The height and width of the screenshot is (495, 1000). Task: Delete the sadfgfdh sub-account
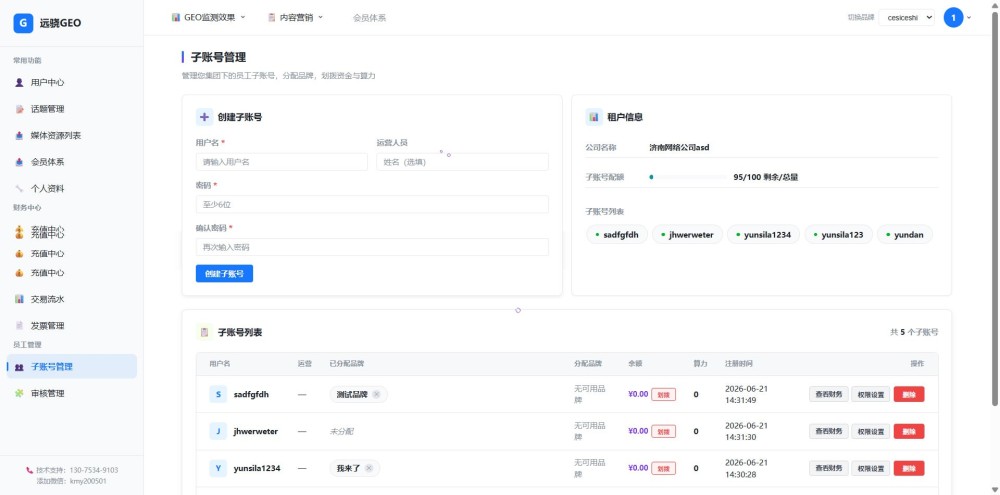[909, 394]
